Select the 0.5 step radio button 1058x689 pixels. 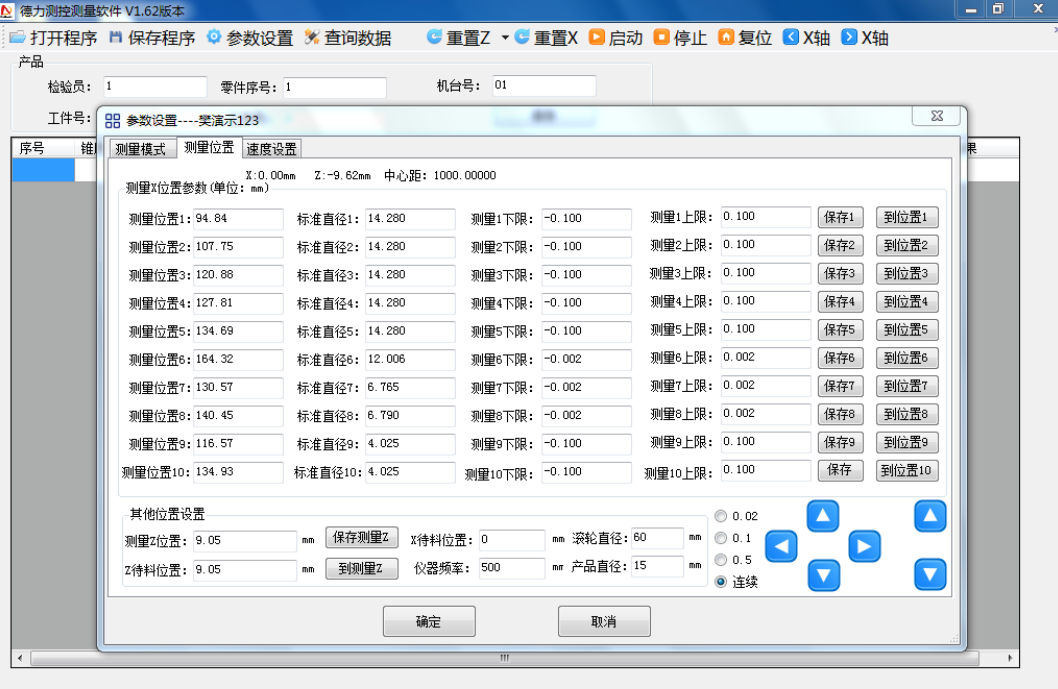(720, 559)
